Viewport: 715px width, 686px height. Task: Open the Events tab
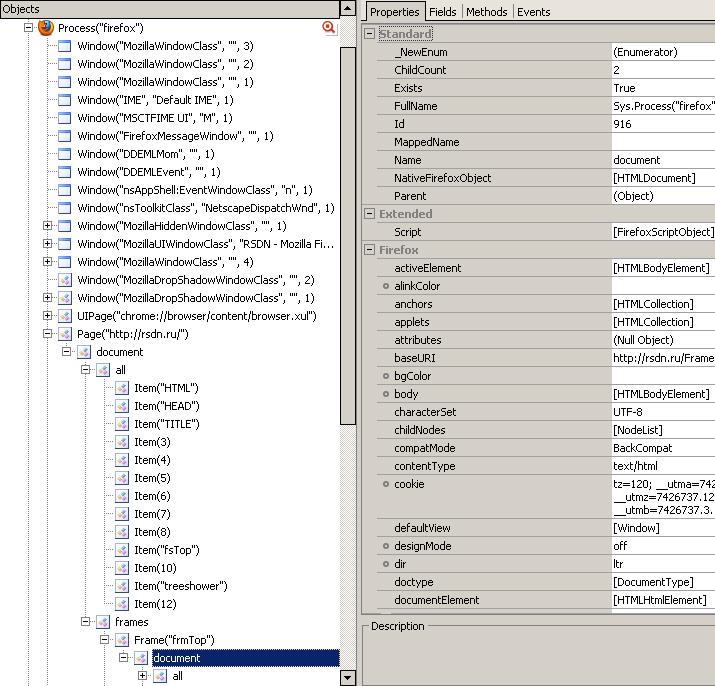[533, 12]
